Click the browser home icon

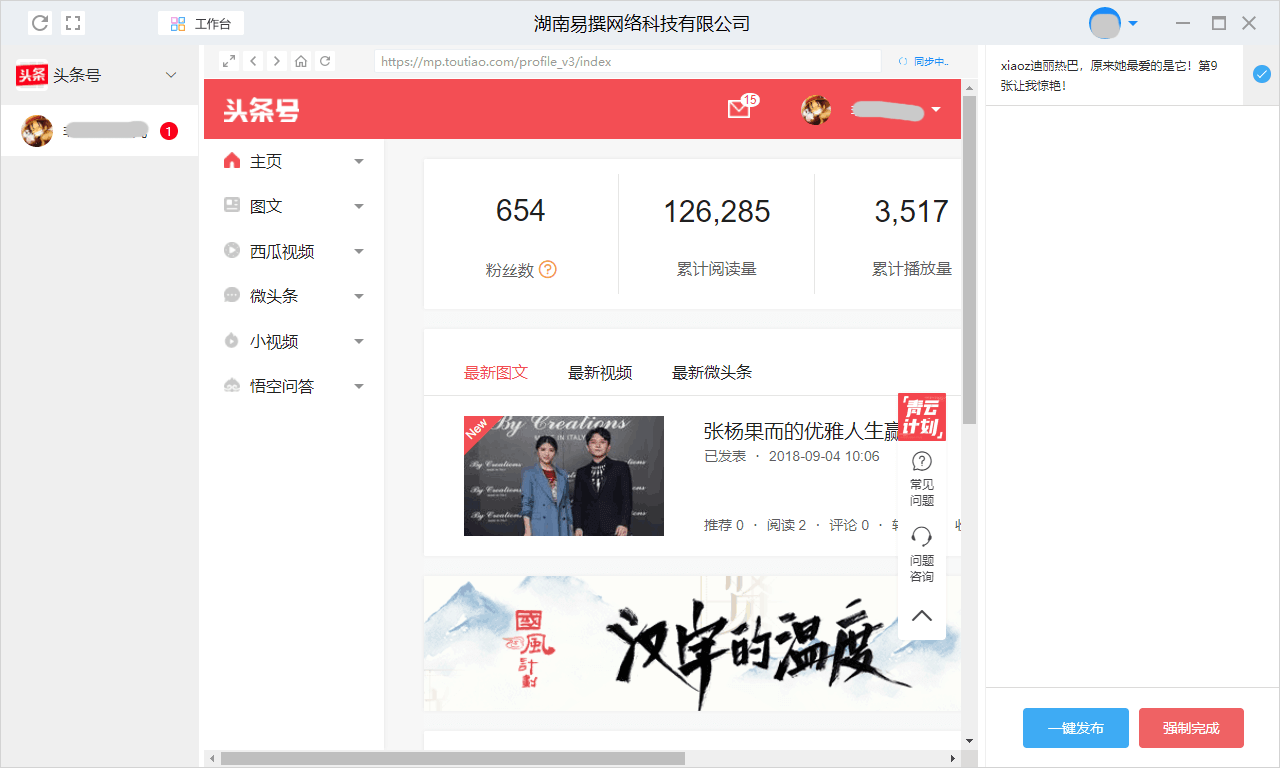point(301,61)
